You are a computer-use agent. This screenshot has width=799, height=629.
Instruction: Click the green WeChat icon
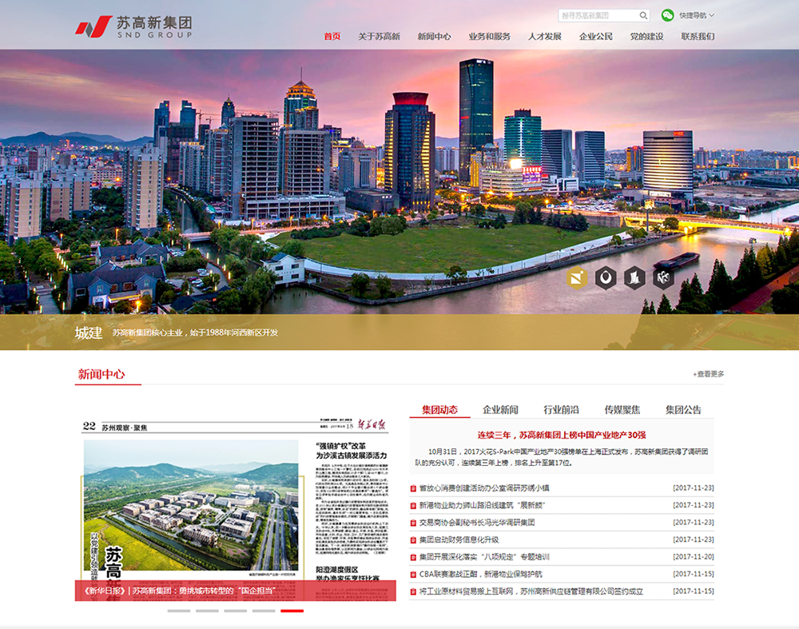(x=667, y=16)
